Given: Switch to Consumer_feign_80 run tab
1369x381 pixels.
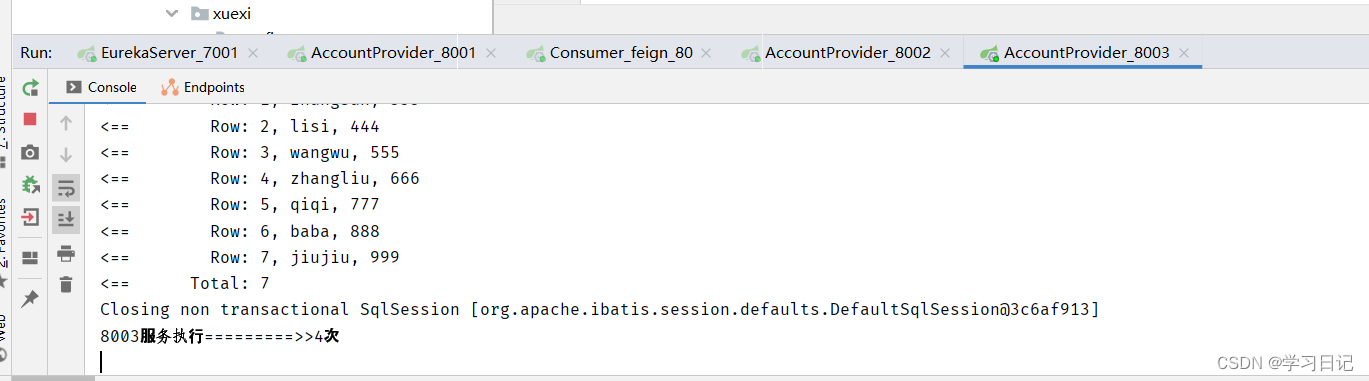Looking at the screenshot, I should [609, 53].
